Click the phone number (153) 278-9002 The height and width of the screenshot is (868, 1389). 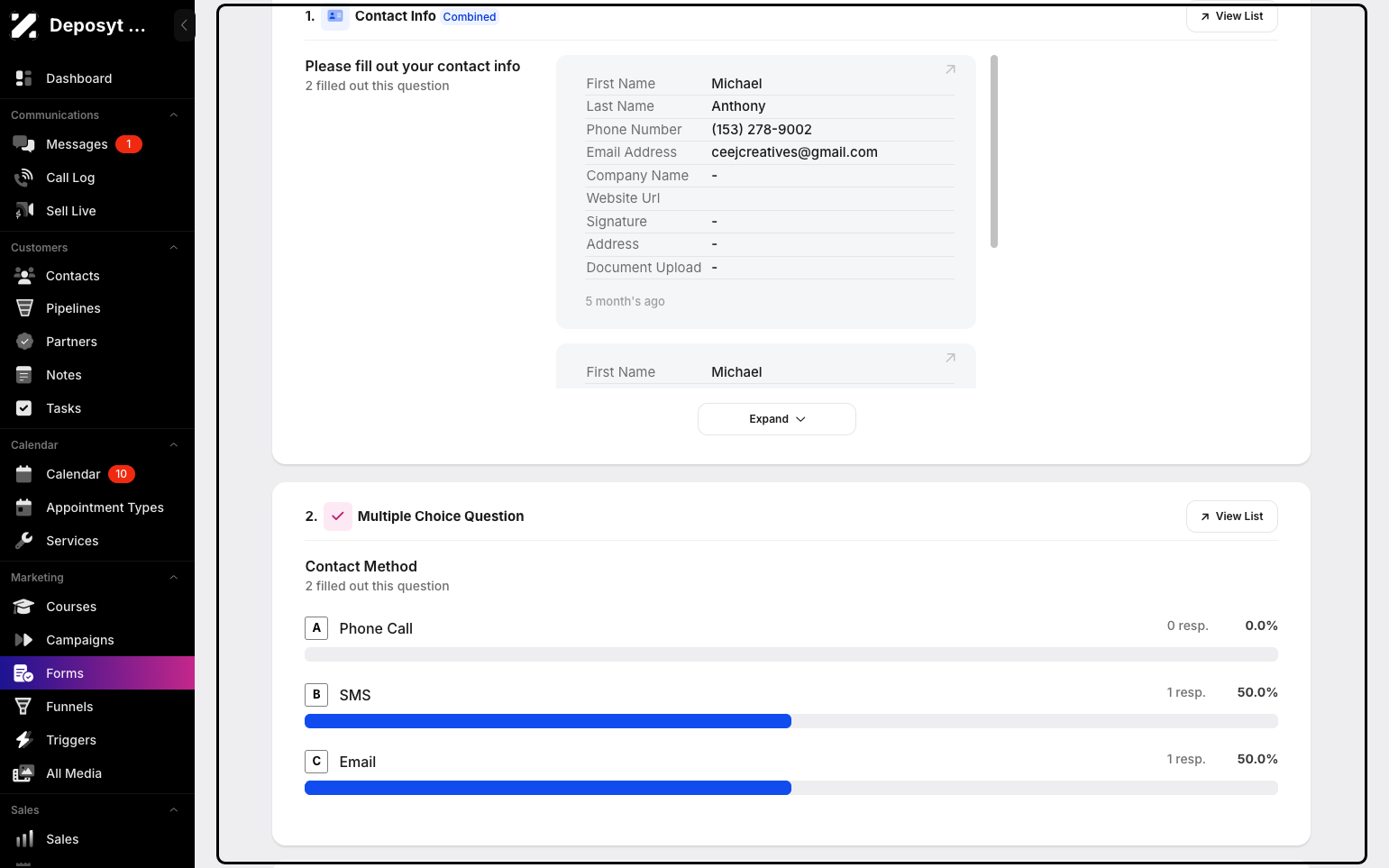762,130
